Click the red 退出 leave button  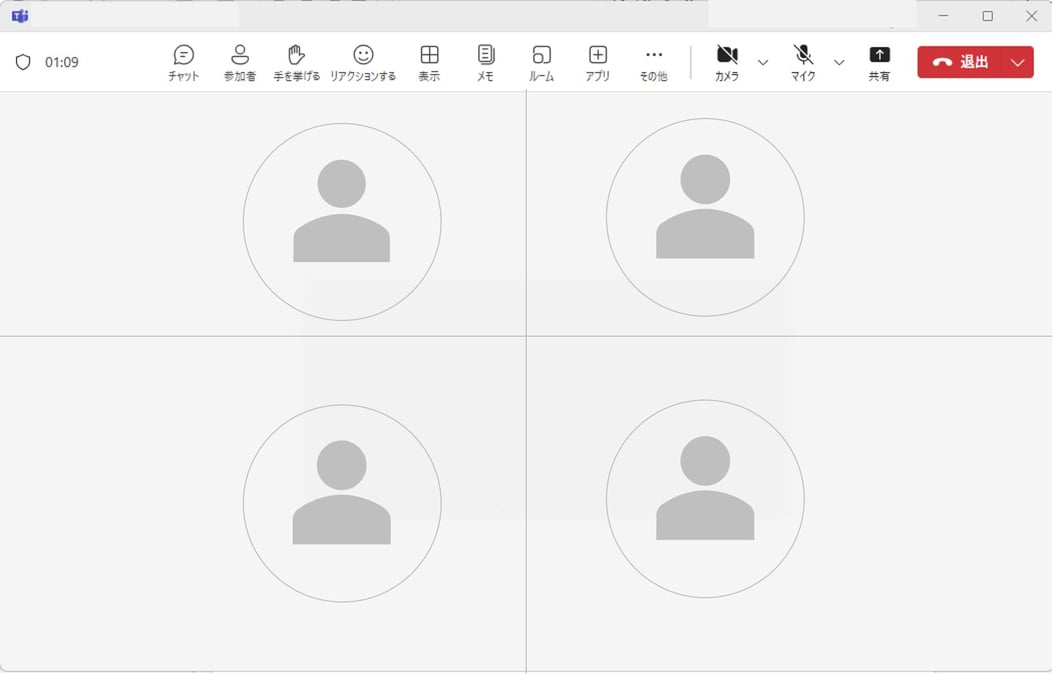pos(960,62)
